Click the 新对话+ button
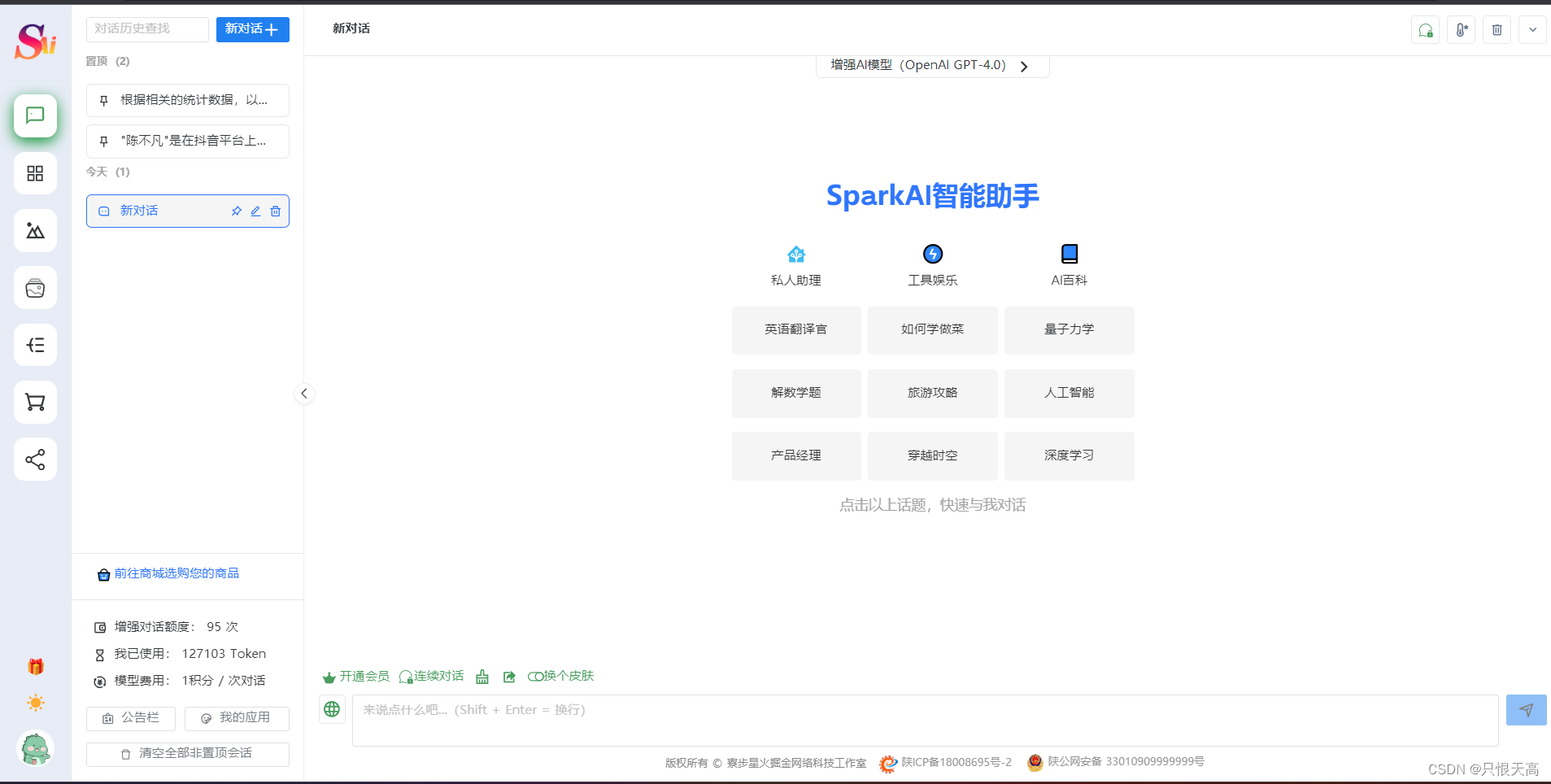Viewport: 1551px width, 784px height. click(x=253, y=29)
